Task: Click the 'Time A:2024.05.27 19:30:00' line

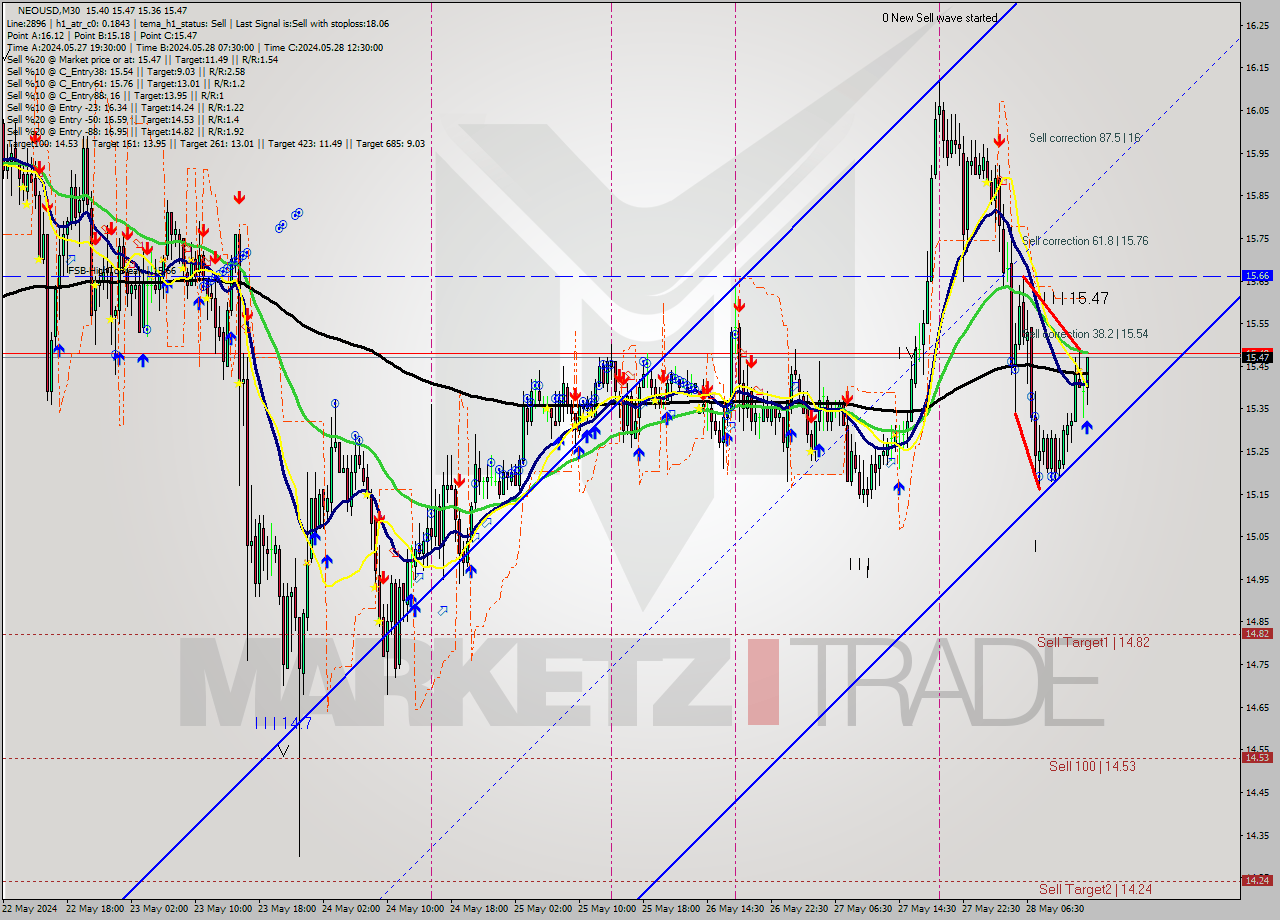Action: coord(194,47)
